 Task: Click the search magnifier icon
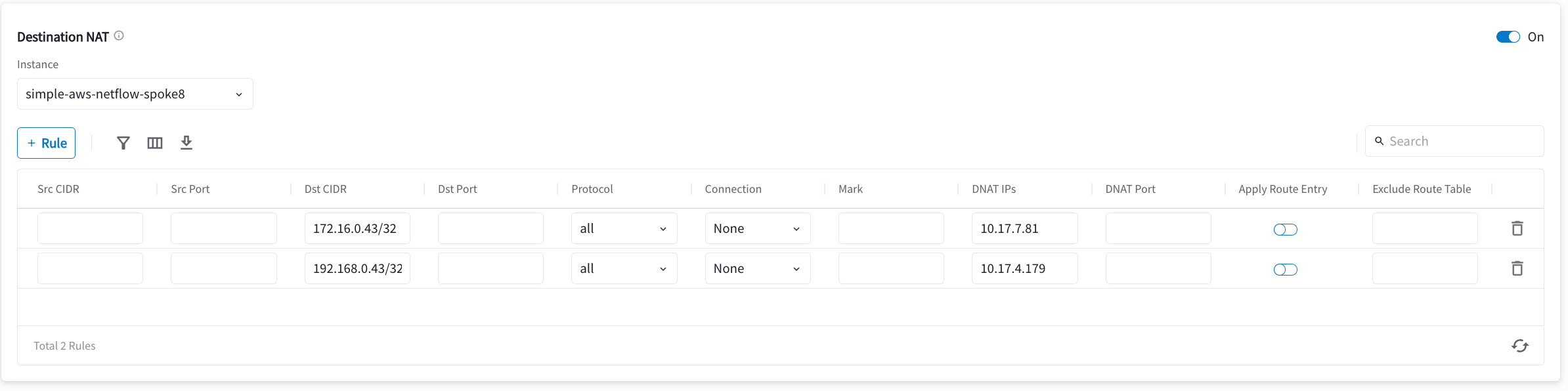[1380, 141]
